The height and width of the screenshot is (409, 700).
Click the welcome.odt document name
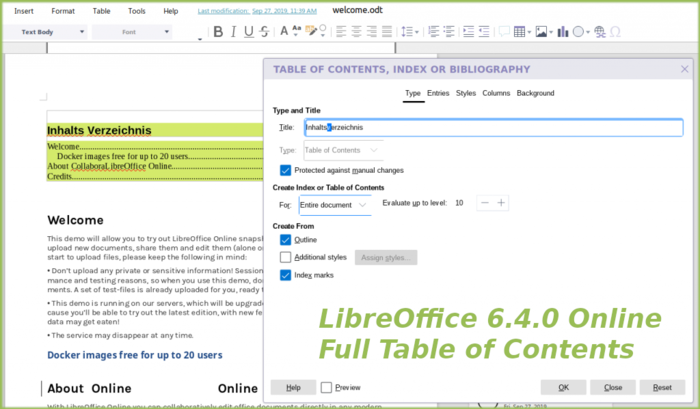coord(358,10)
